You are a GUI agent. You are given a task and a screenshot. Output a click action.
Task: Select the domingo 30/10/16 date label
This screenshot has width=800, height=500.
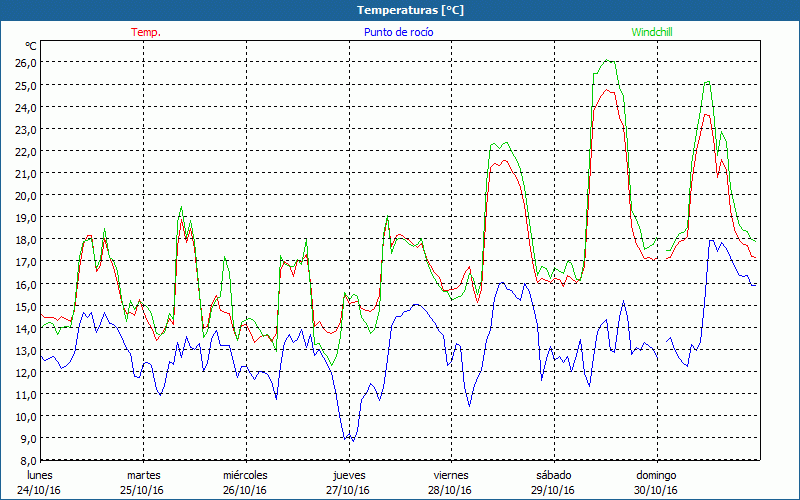point(656,482)
